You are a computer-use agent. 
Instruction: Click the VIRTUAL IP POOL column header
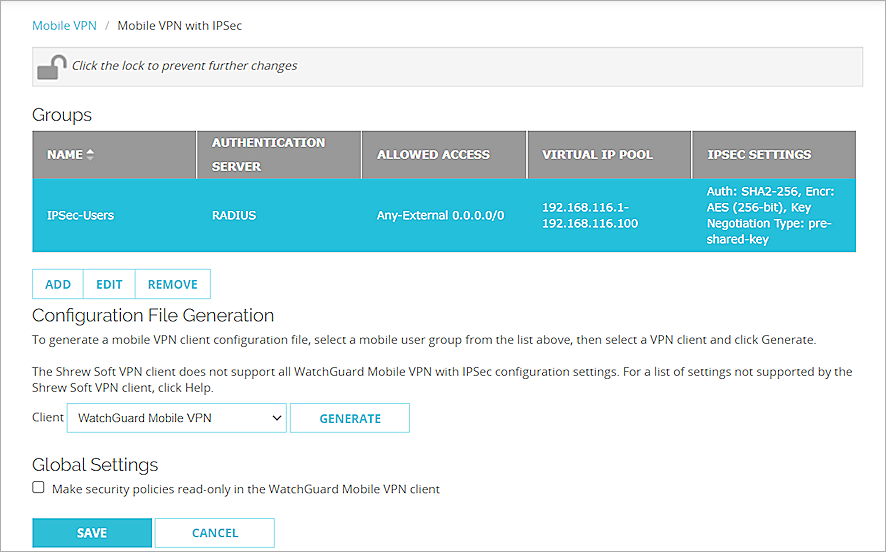coord(609,155)
